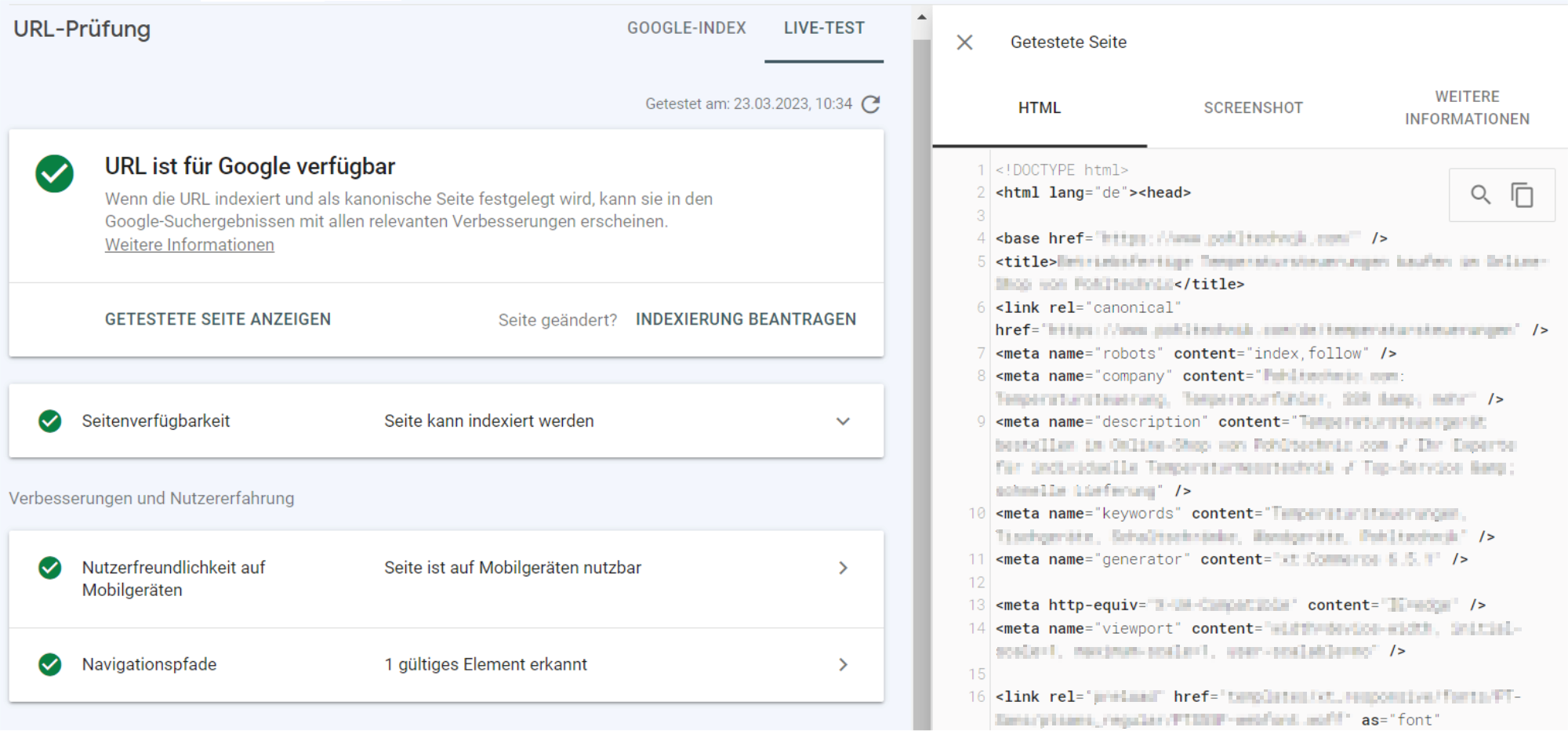Click the Getestet am: 23.03.2023, 10:34 text
This screenshot has height=738, width=1568.
[x=748, y=104]
